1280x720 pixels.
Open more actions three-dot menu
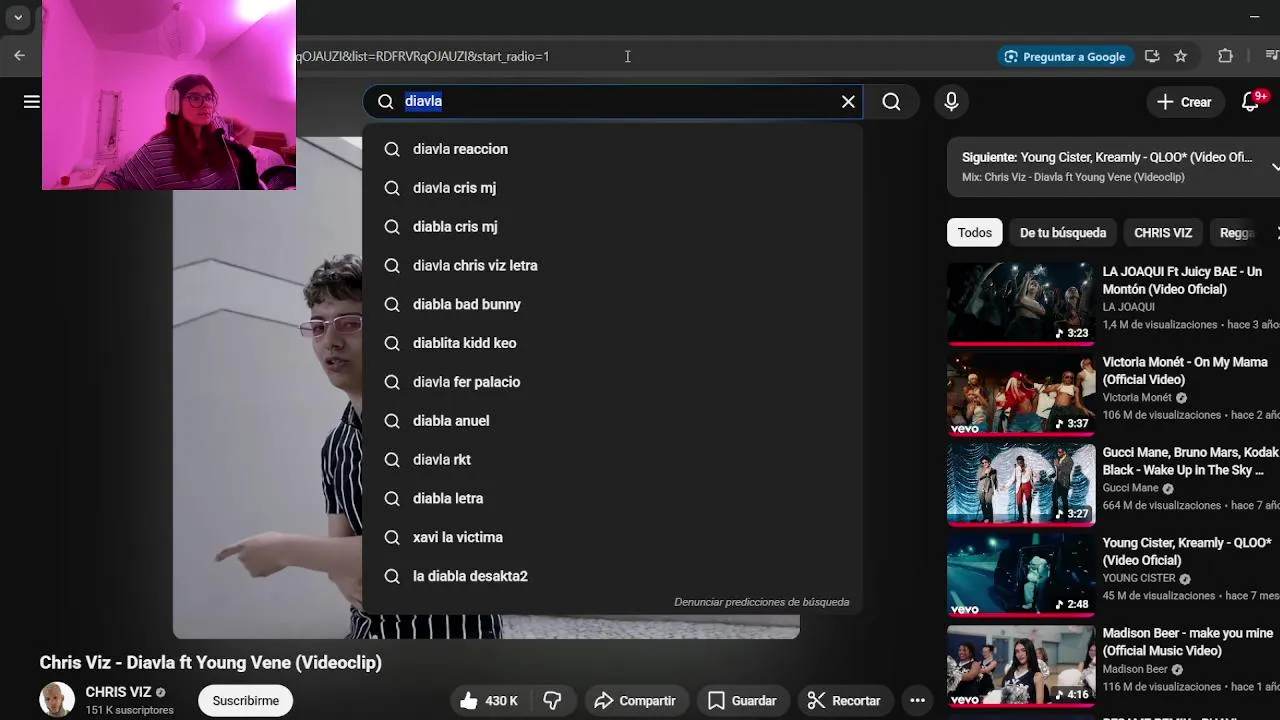point(917,701)
